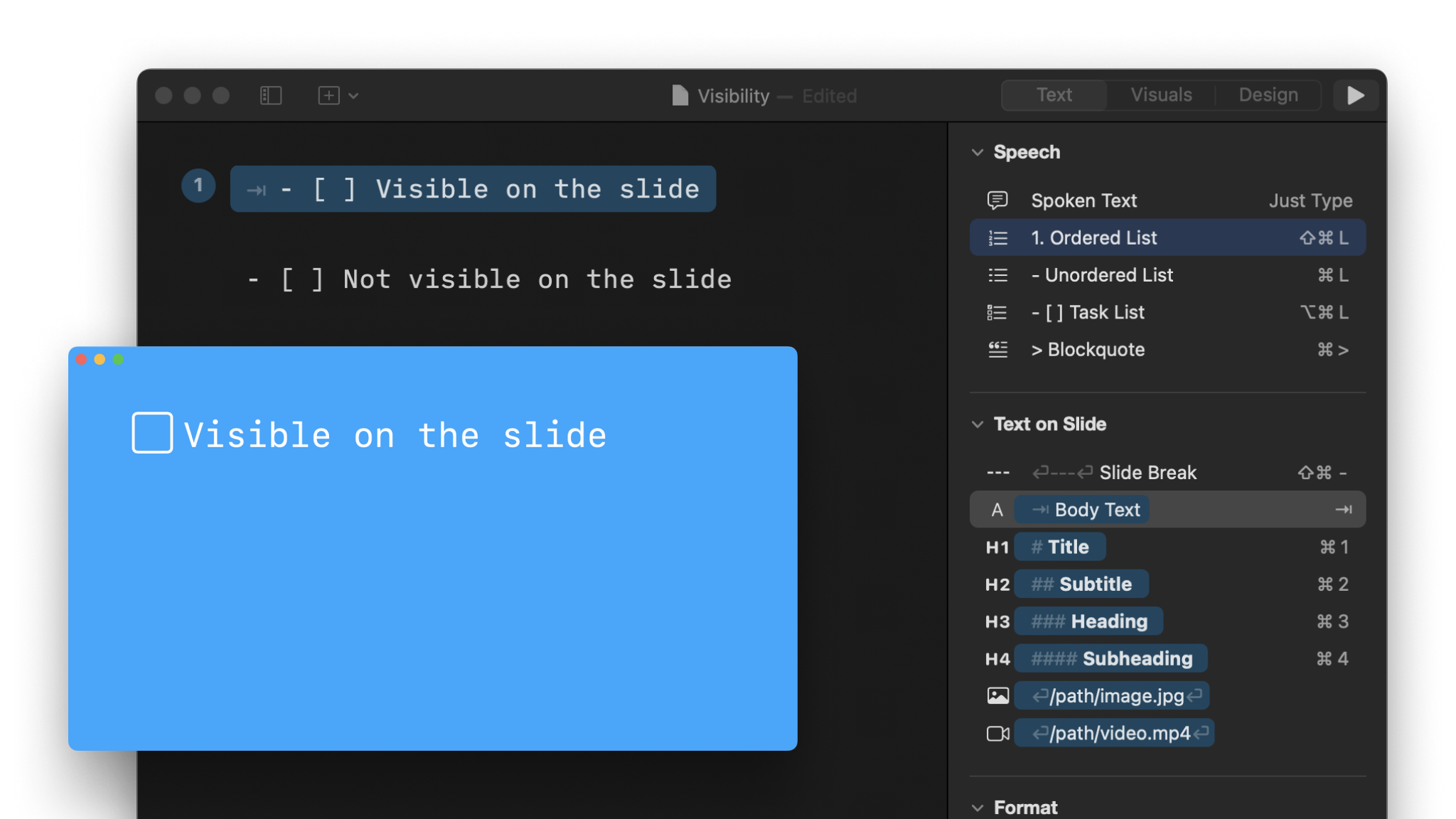
Task: Expand the Format section chevron
Action: 978,808
